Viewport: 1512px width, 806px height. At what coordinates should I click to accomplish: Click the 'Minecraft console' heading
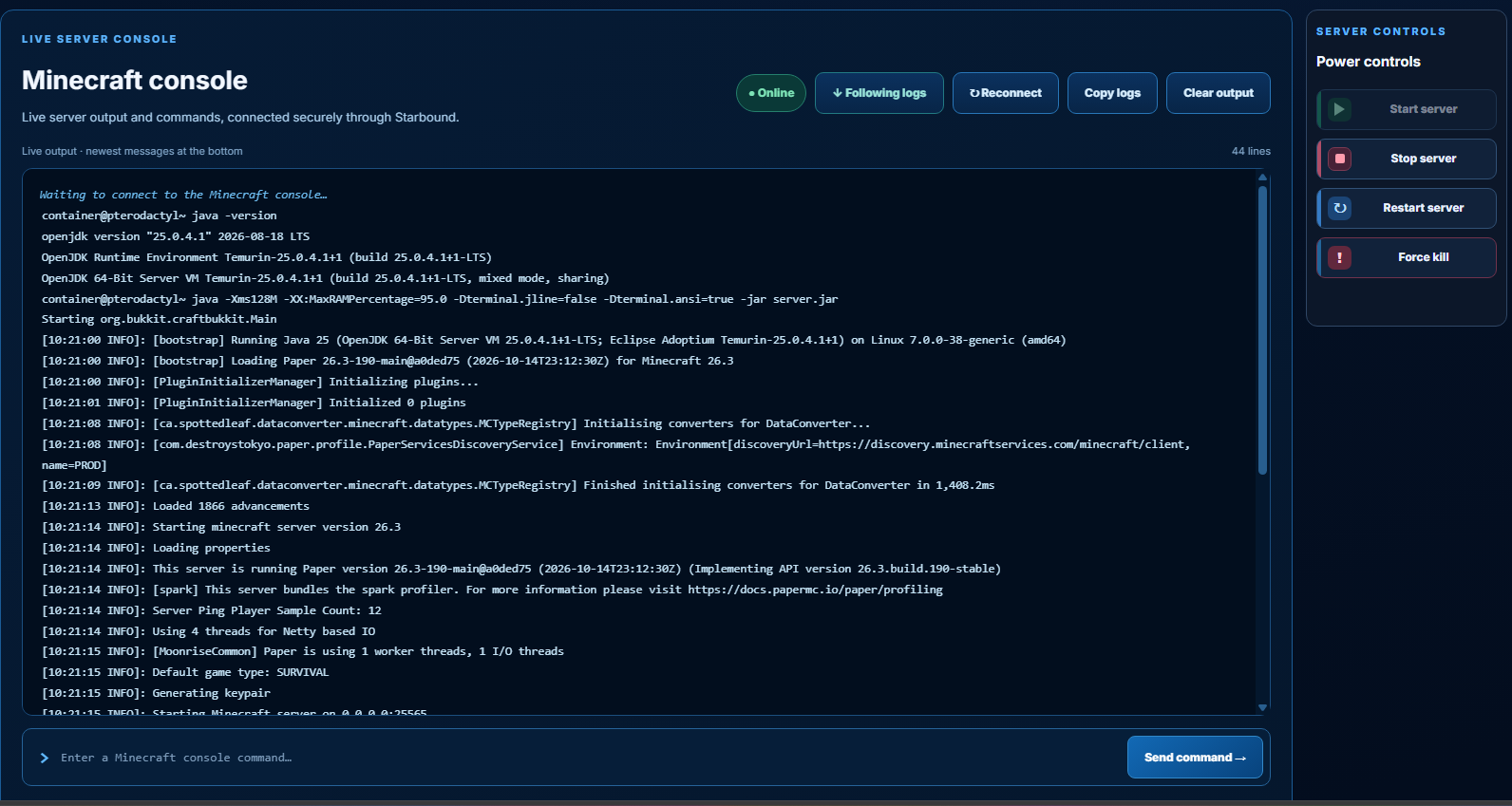(x=135, y=81)
